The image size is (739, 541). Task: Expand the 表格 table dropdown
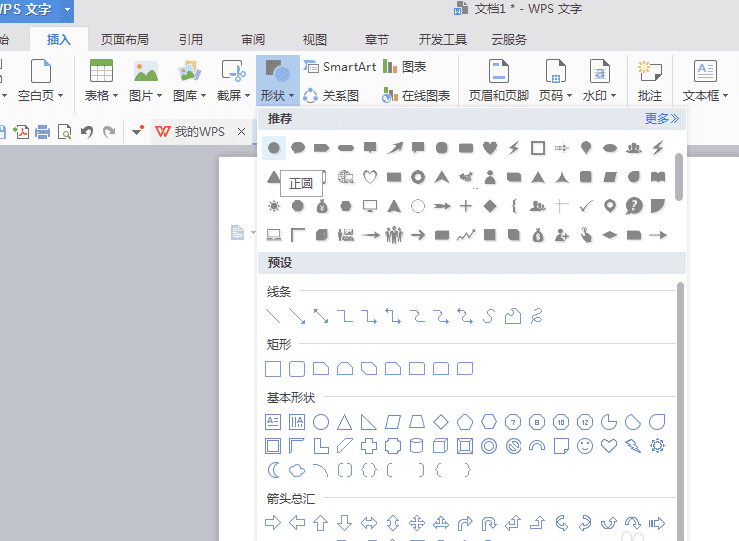pos(101,96)
